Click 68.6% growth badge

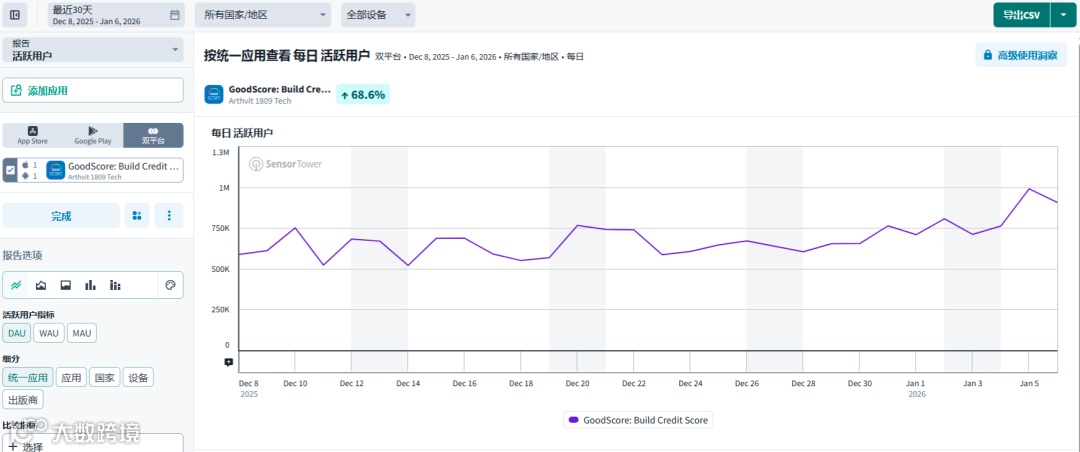(363, 95)
